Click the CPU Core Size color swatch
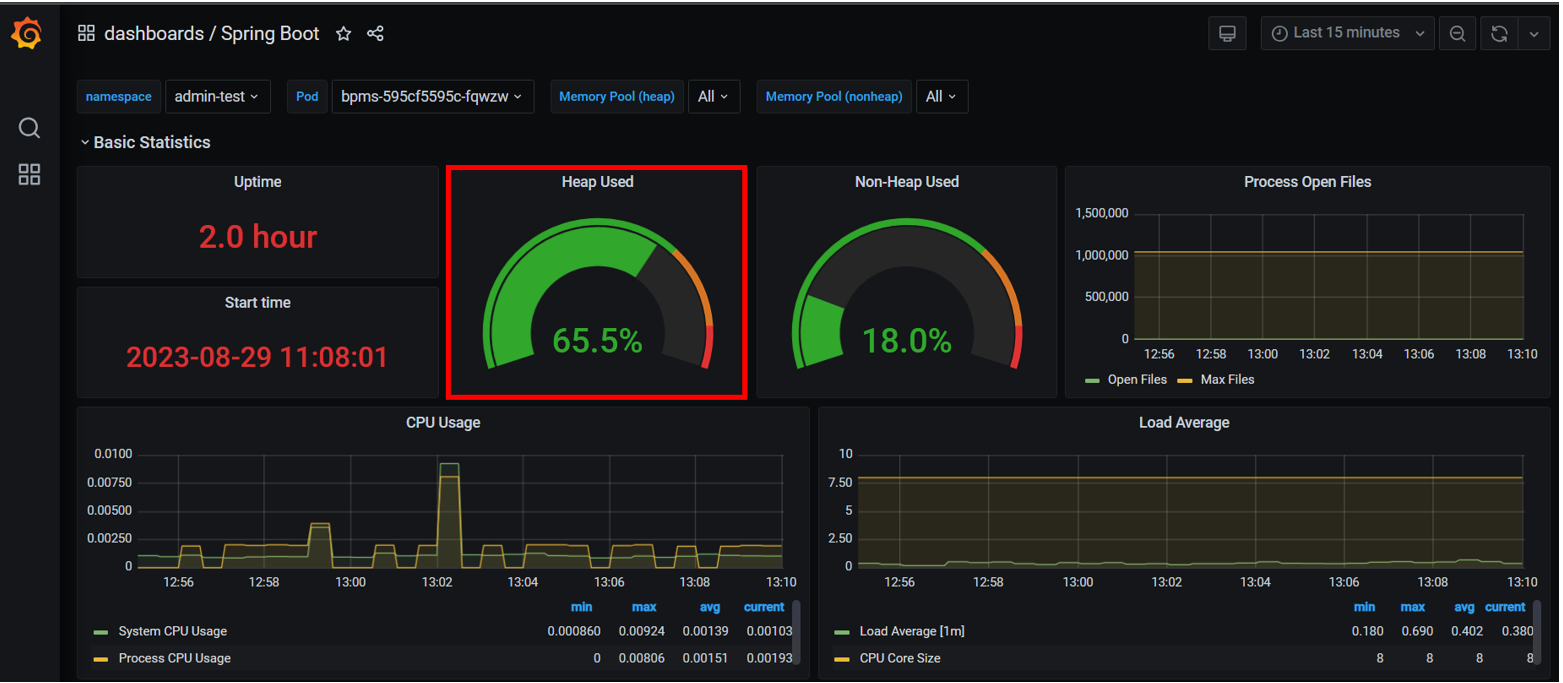Screen dimensions: 1563x683 click(x=842, y=660)
